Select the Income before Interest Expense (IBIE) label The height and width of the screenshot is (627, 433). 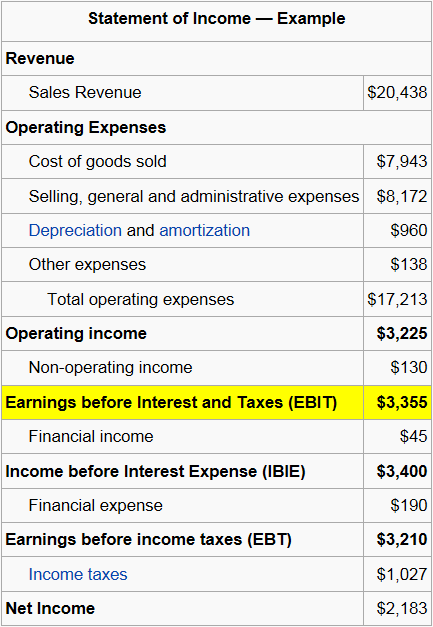pyautogui.click(x=156, y=471)
